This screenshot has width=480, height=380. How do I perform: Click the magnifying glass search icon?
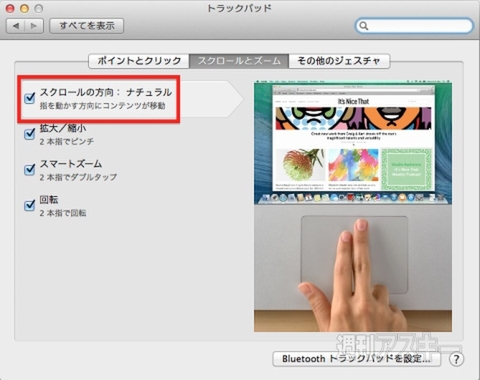[x=364, y=26]
